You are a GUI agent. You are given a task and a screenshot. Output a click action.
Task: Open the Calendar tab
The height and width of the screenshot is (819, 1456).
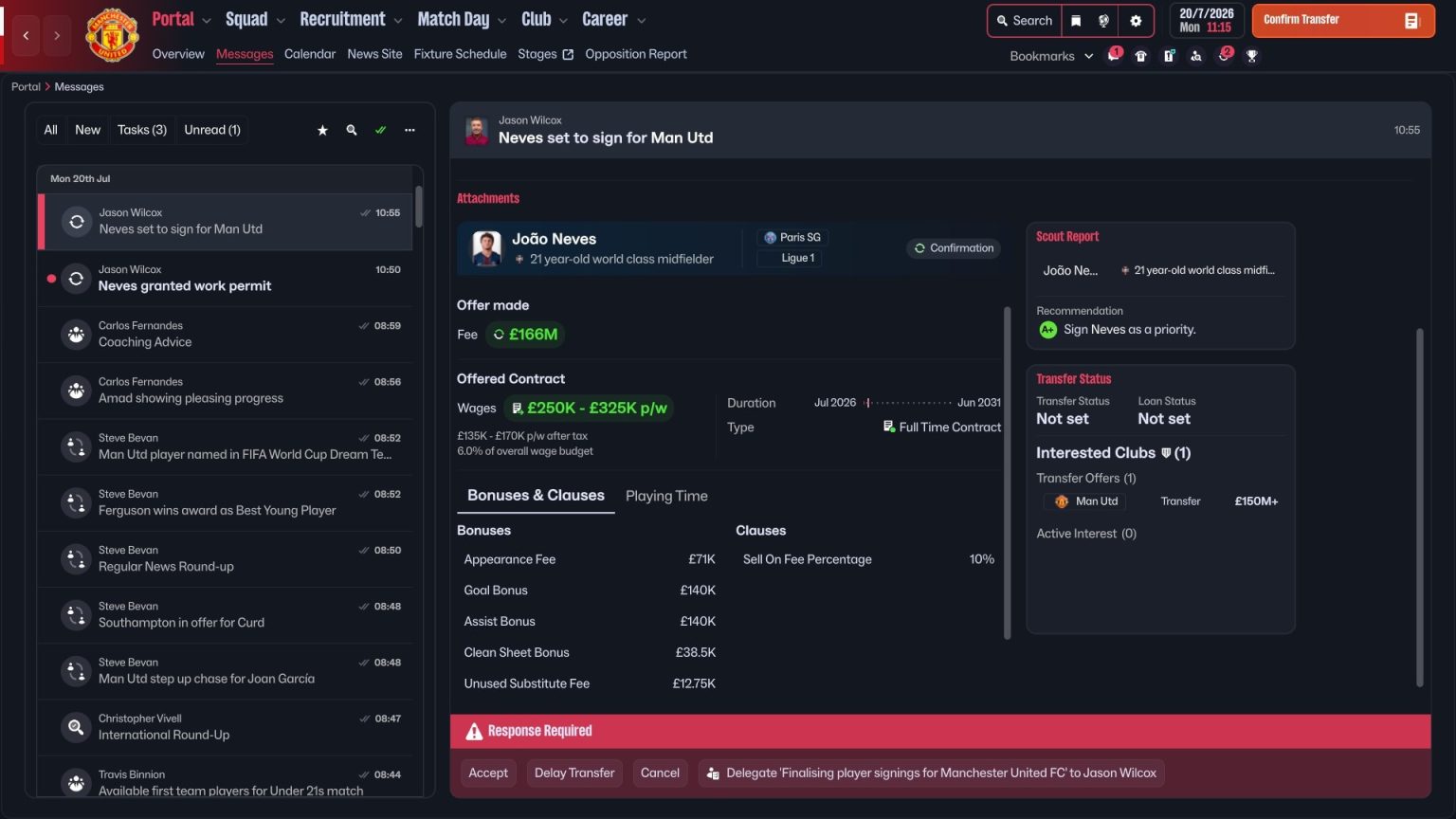(x=310, y=54)
